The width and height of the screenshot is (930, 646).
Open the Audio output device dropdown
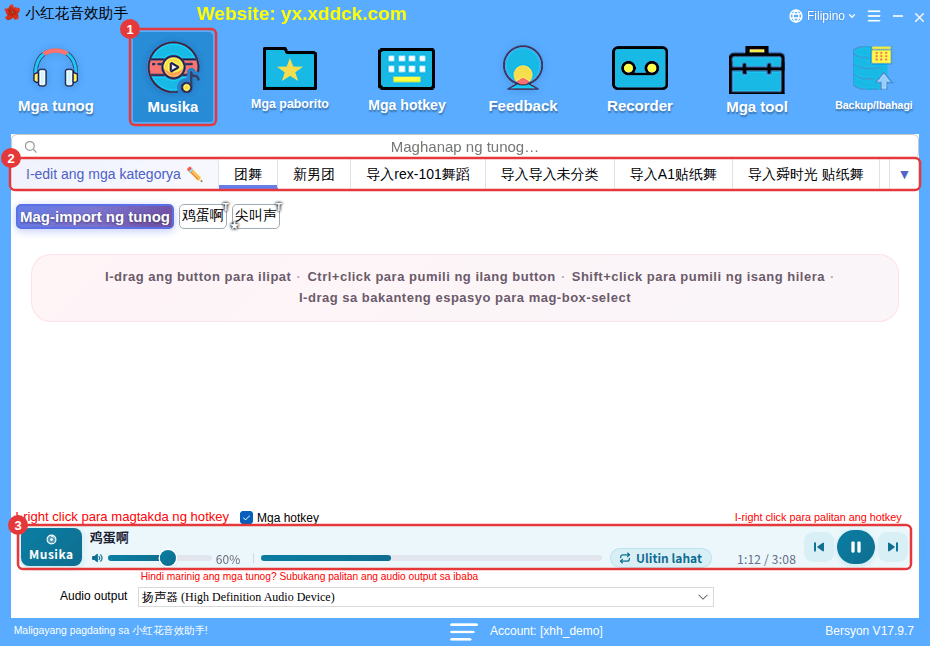coord(425,597)
